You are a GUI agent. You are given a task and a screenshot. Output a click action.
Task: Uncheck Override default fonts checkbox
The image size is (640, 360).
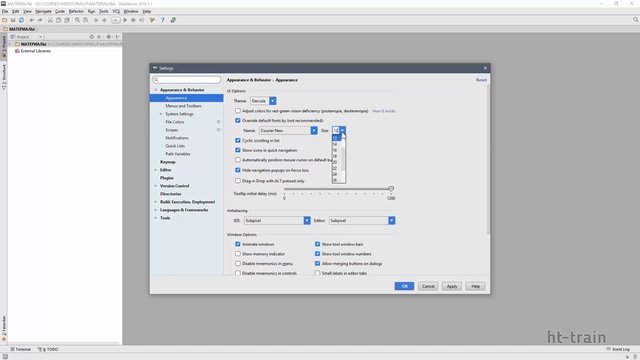pos(238,120)
